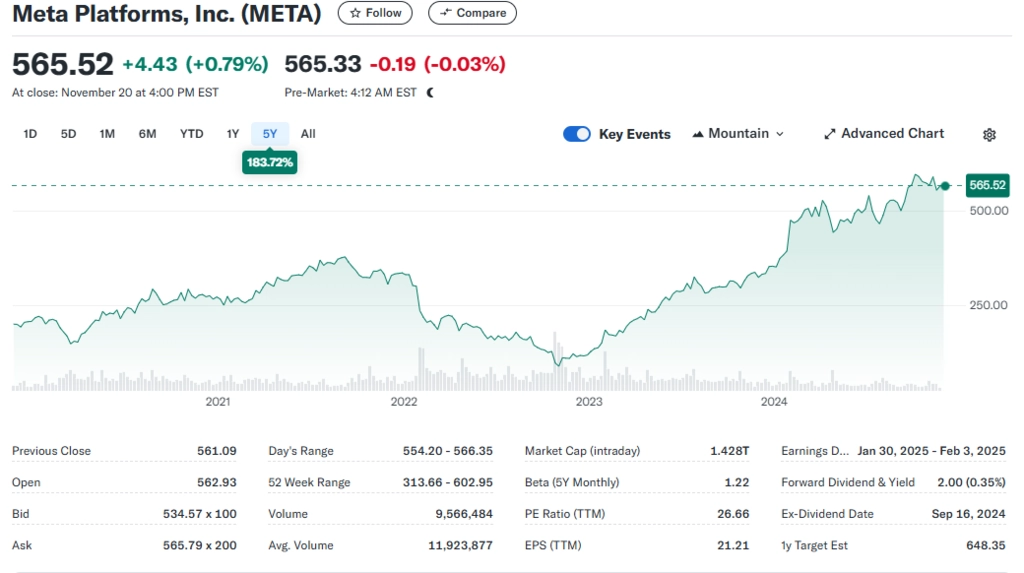Show the All time range
The height and width of the screenshot is (573, 1024).
point(308,134)
